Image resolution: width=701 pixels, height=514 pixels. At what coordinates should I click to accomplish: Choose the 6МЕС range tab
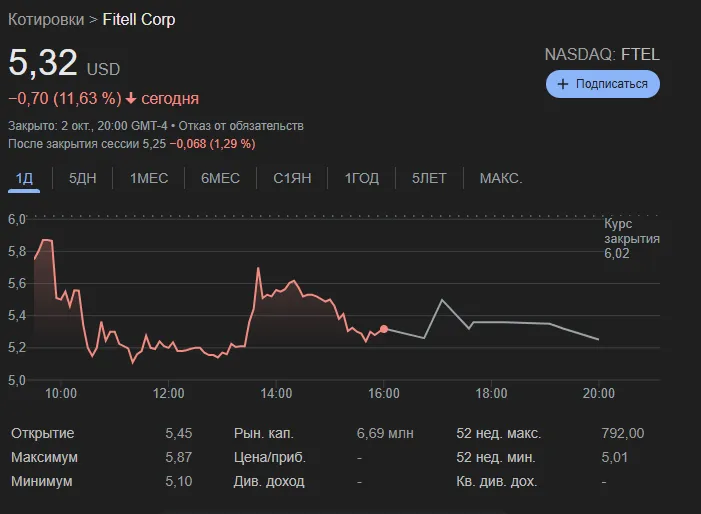point(220,178)
